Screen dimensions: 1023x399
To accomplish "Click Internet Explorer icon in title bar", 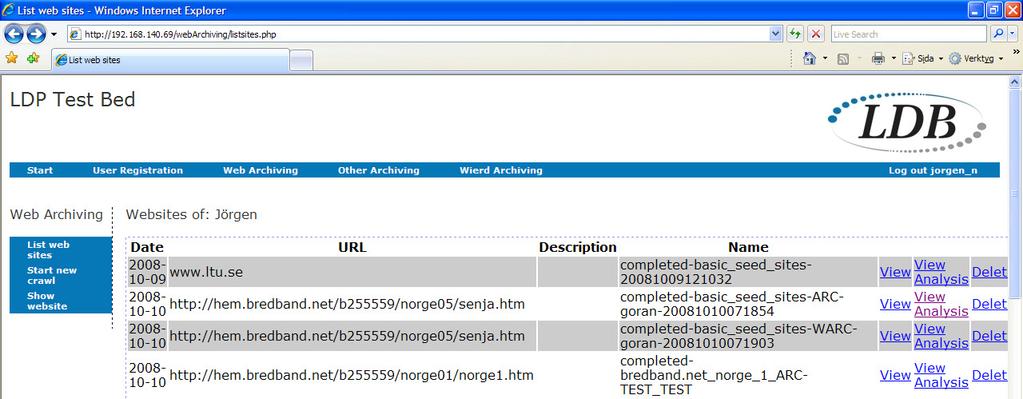I will pos(8,10).
